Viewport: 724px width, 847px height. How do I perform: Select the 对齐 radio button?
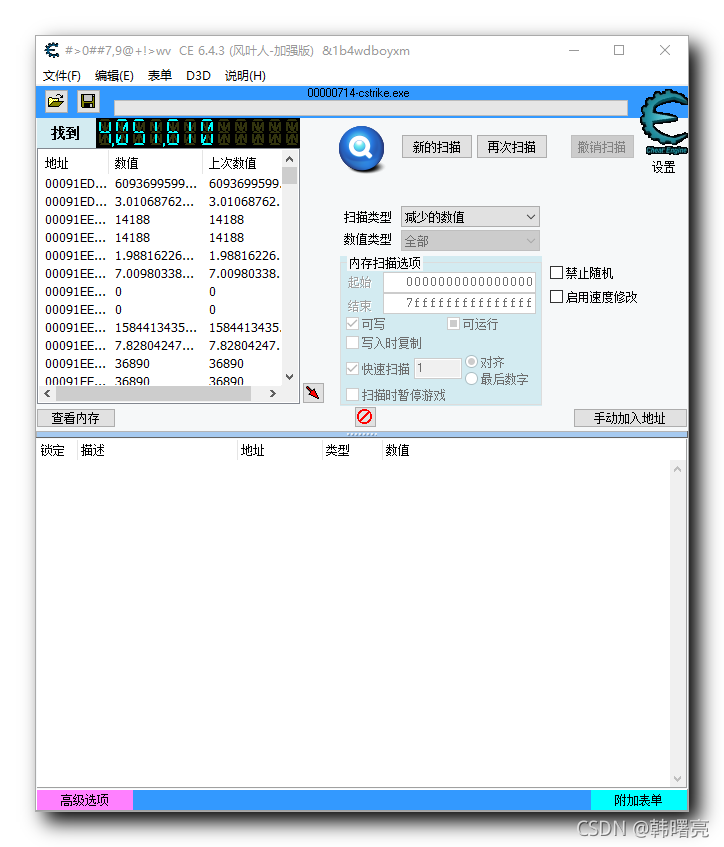pyautogui.click(x=471, y=361)
